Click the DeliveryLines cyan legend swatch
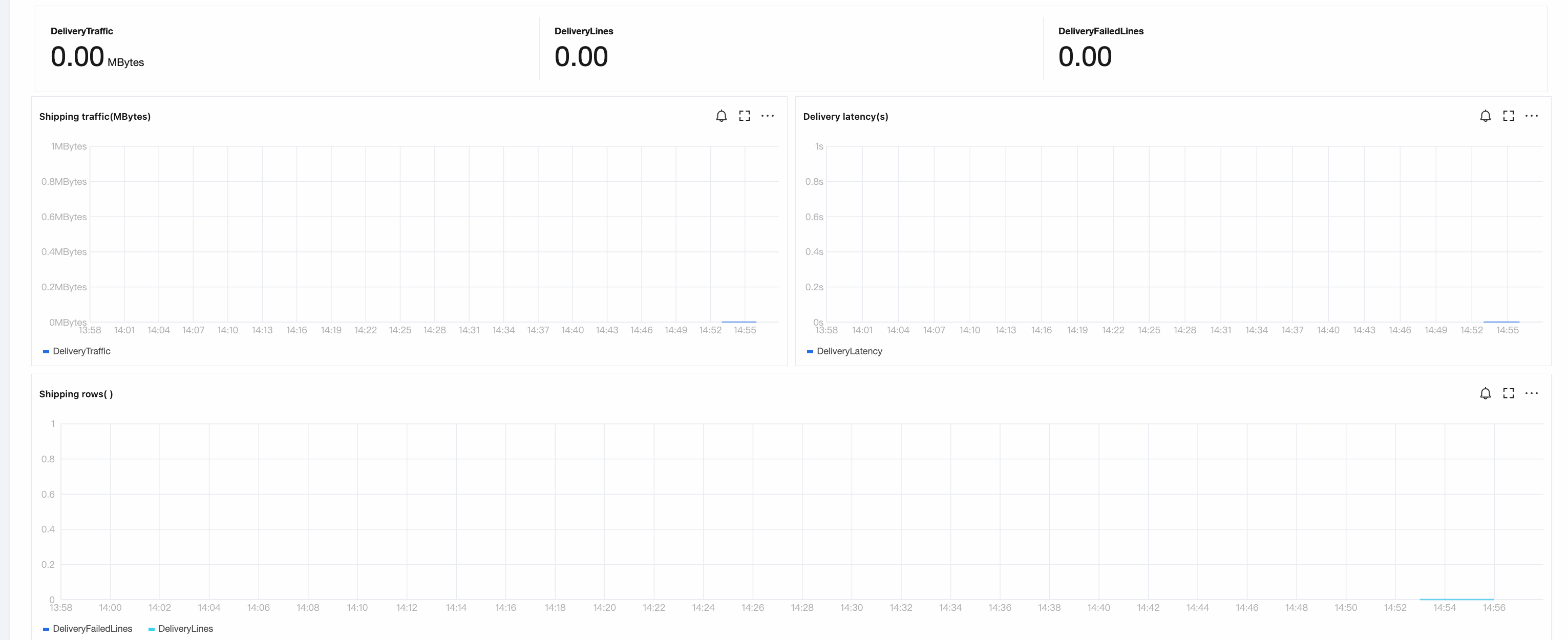The height and width of the screenshot is (640, 1568). (152, 629)
